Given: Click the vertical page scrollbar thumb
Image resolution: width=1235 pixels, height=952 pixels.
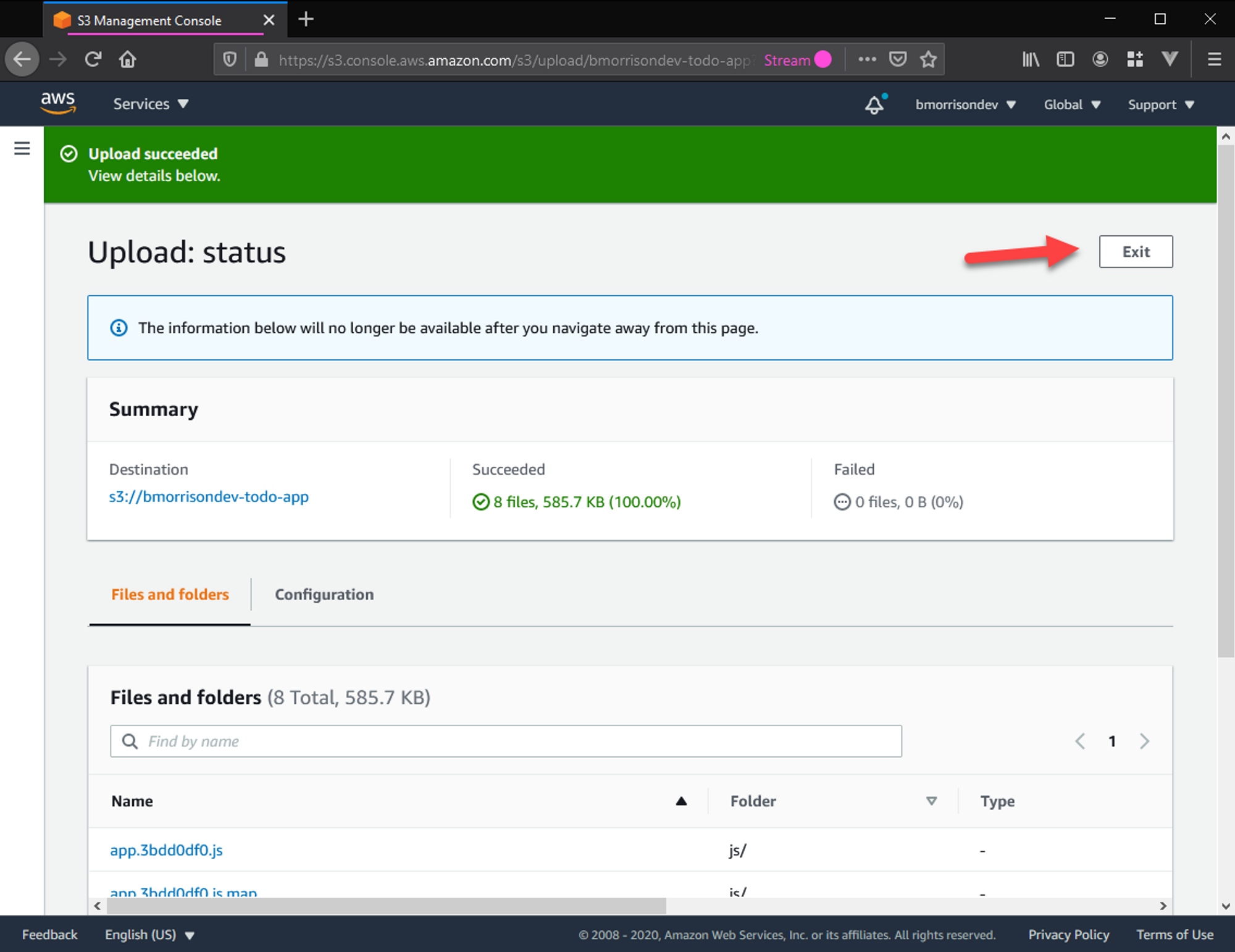Looking at the screenshot, I should (1226, 401).
